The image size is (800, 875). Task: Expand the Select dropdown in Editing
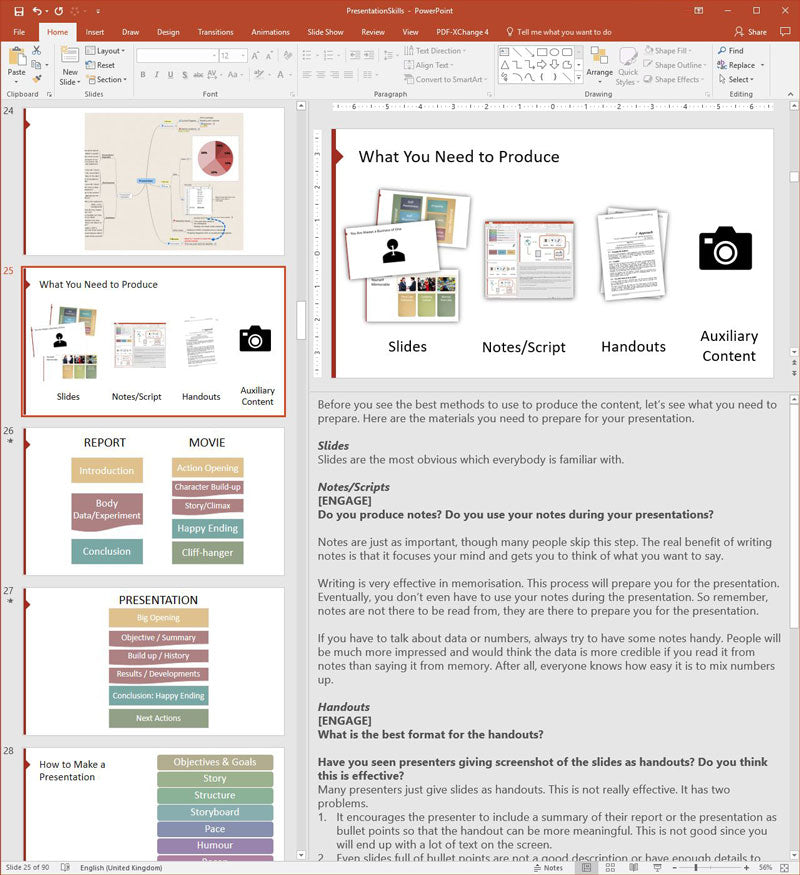click(x=736, y=79)
